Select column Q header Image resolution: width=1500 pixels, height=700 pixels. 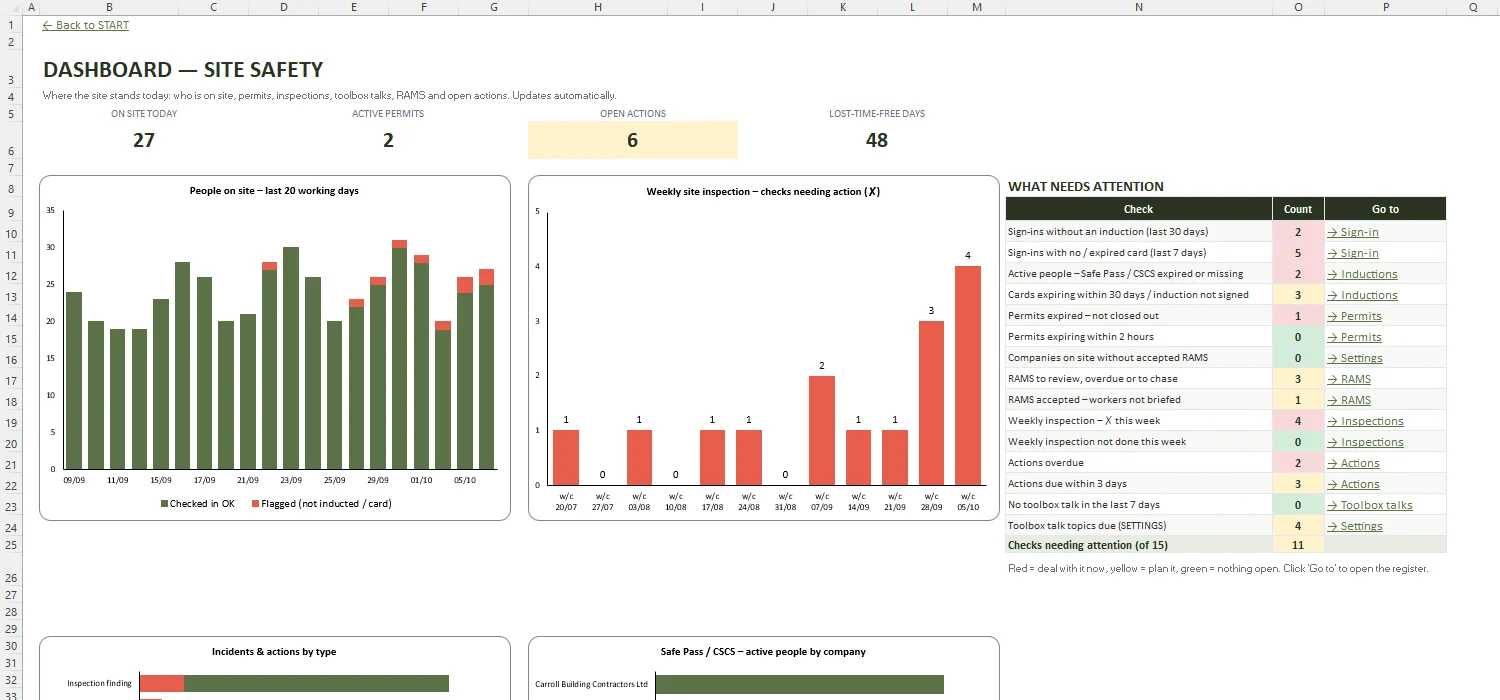click(1473, 7)
